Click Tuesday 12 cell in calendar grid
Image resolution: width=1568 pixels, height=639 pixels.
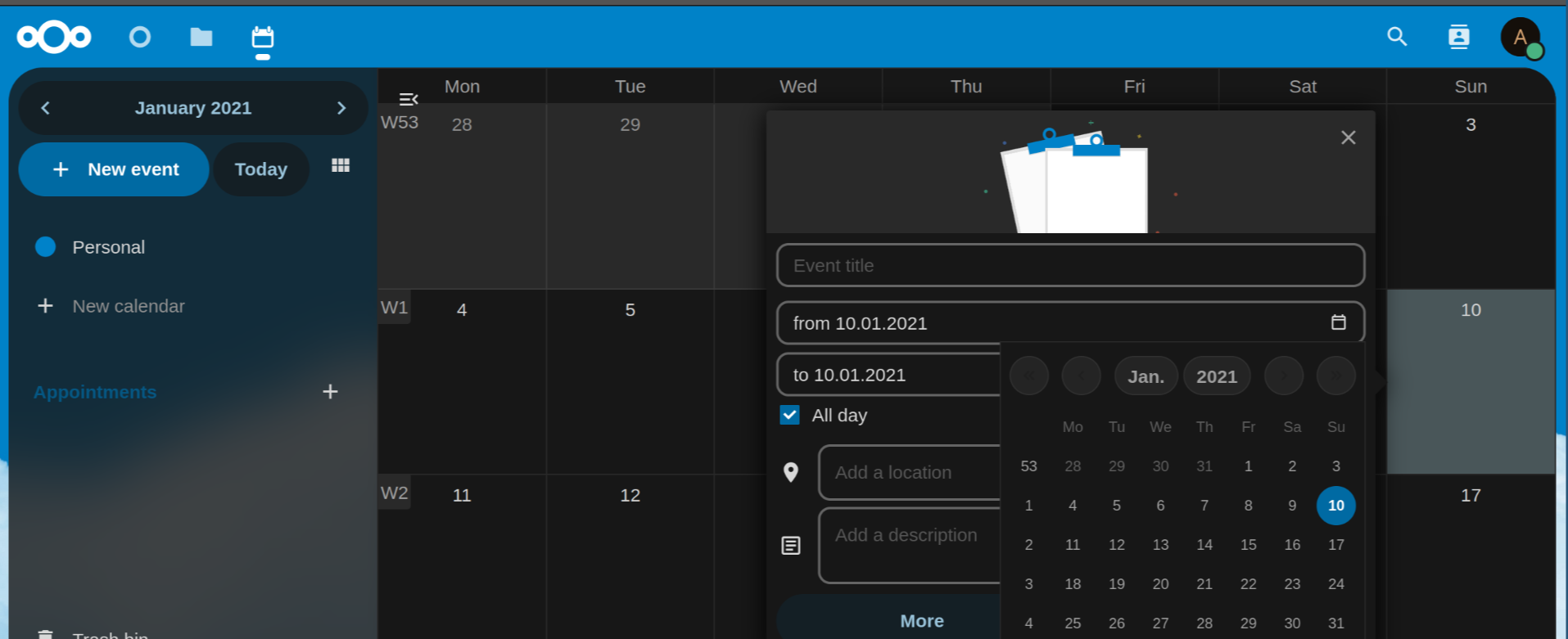coord(630,556)
